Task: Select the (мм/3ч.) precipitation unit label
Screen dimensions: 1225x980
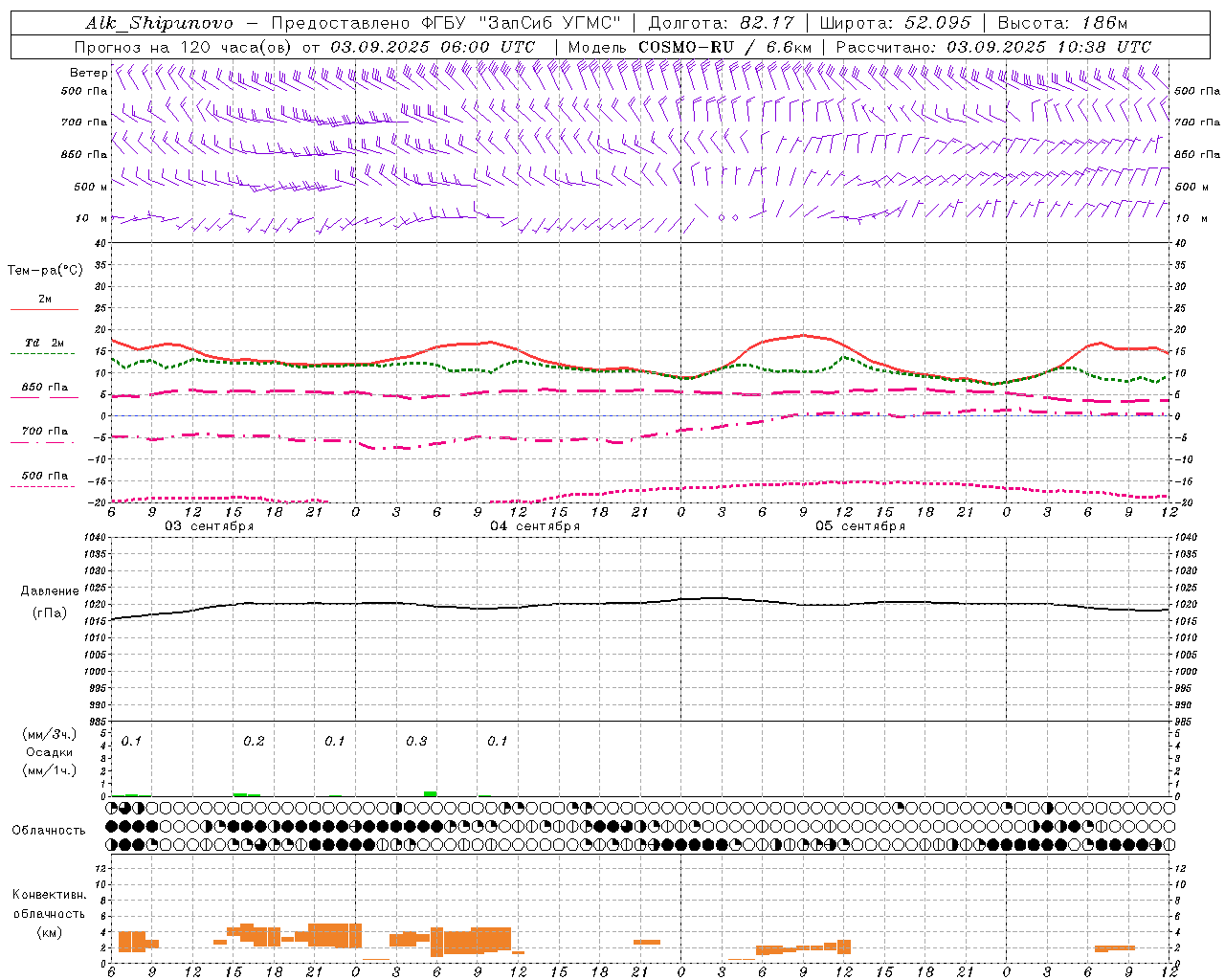Action: tap(50, 735)
